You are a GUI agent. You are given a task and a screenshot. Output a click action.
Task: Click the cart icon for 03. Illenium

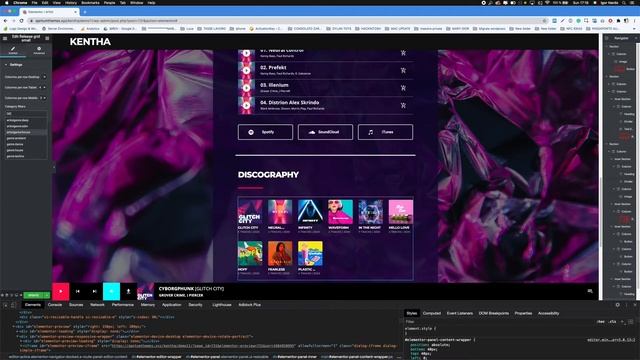pyautogui.click(x=403, y=88)
